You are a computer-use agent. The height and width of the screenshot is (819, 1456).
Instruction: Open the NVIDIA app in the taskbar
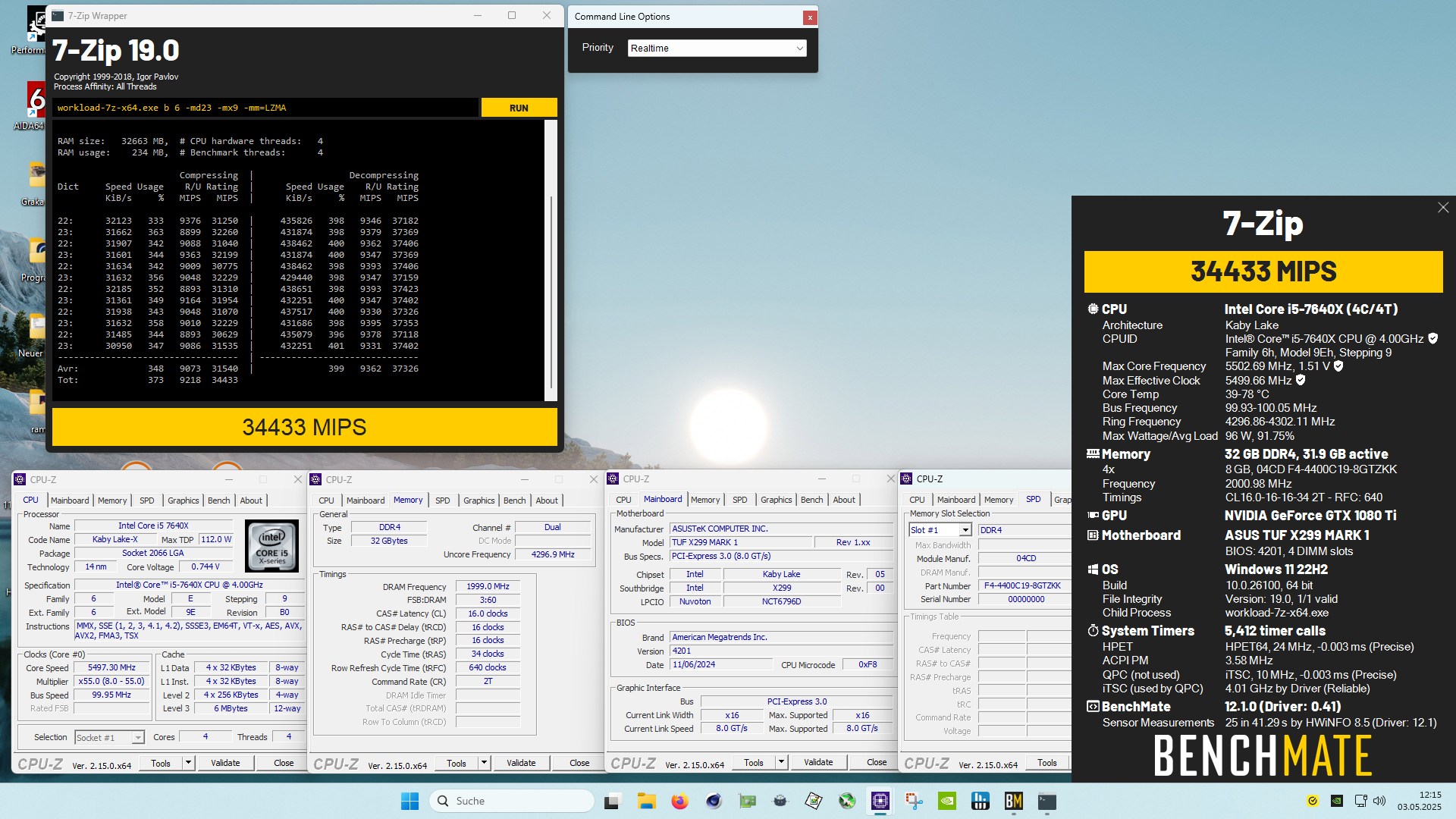(x=947, y=801)
